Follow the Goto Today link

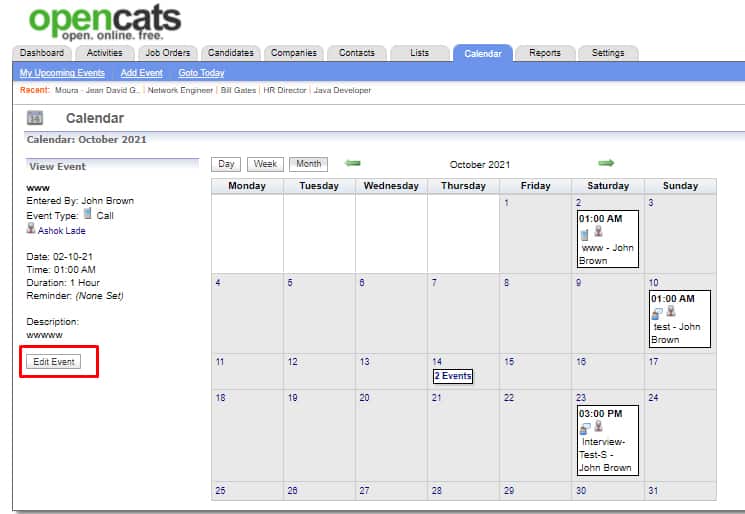[201, 73]
